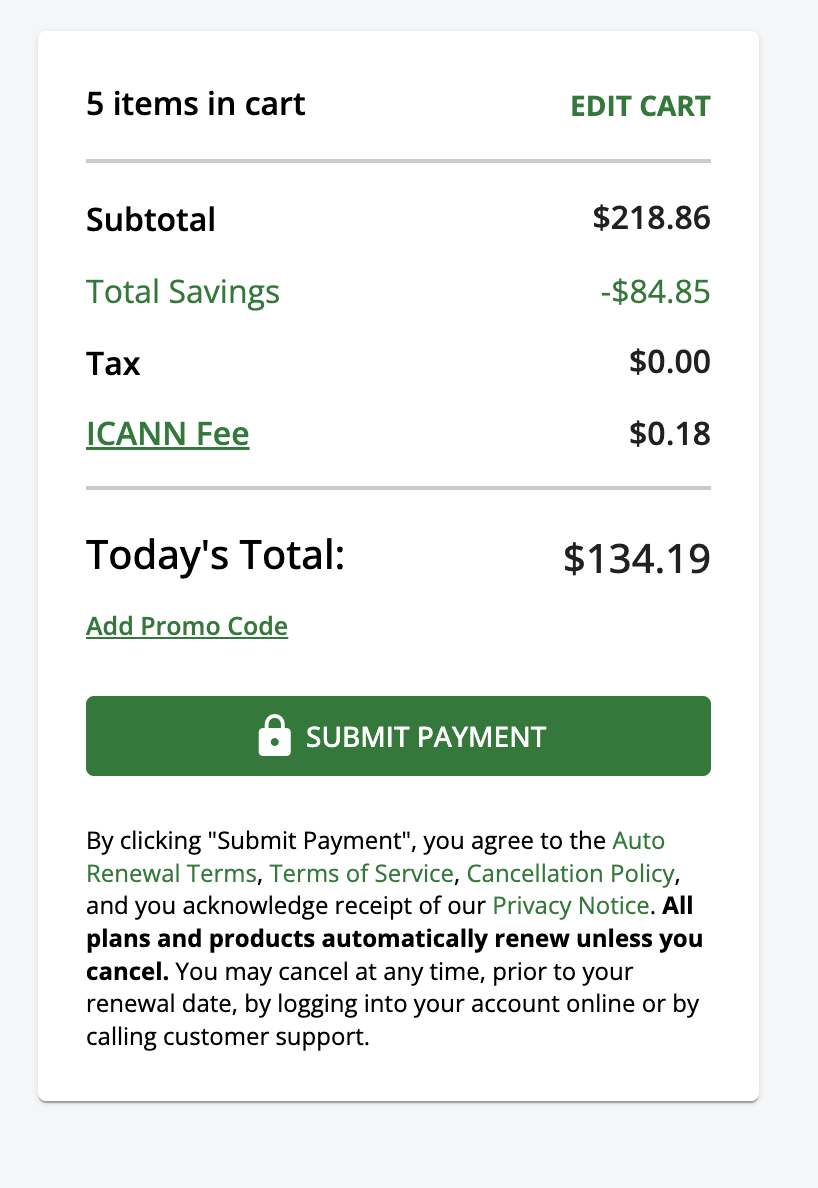Select the $0.18 ICANN fee amount

[669, 433]
